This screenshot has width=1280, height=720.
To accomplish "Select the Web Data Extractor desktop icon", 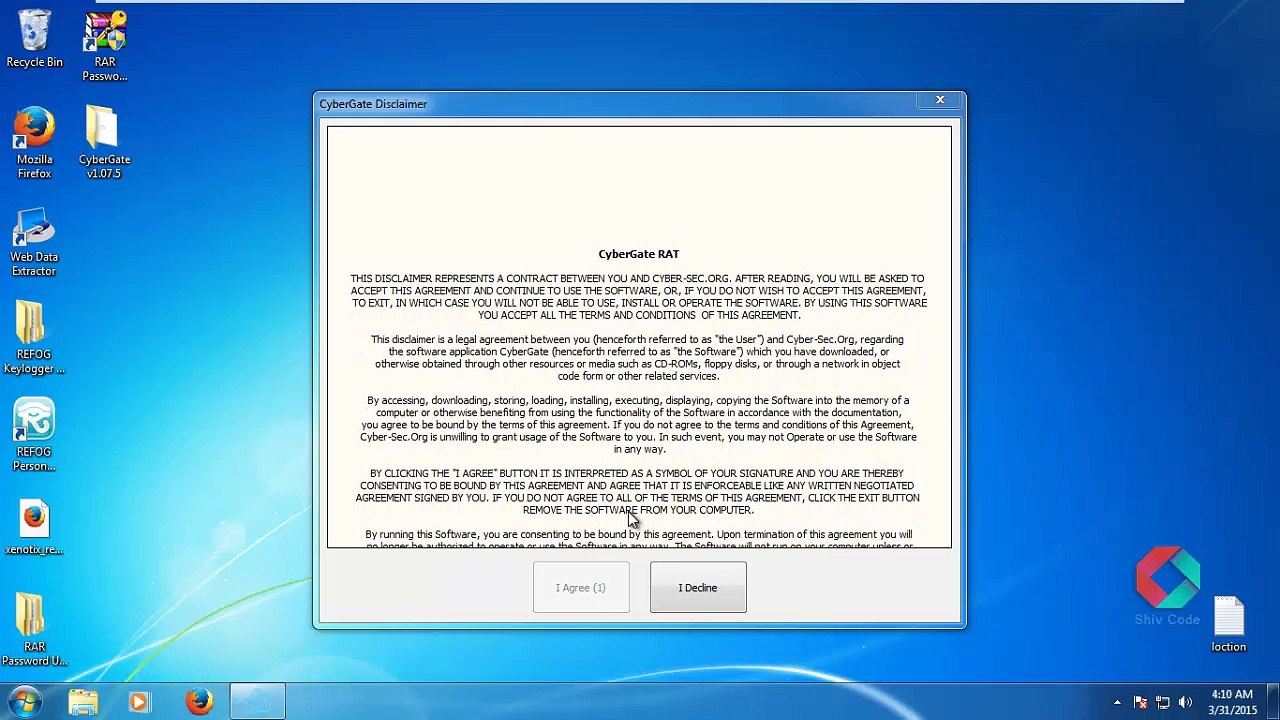I will [34, 242].
